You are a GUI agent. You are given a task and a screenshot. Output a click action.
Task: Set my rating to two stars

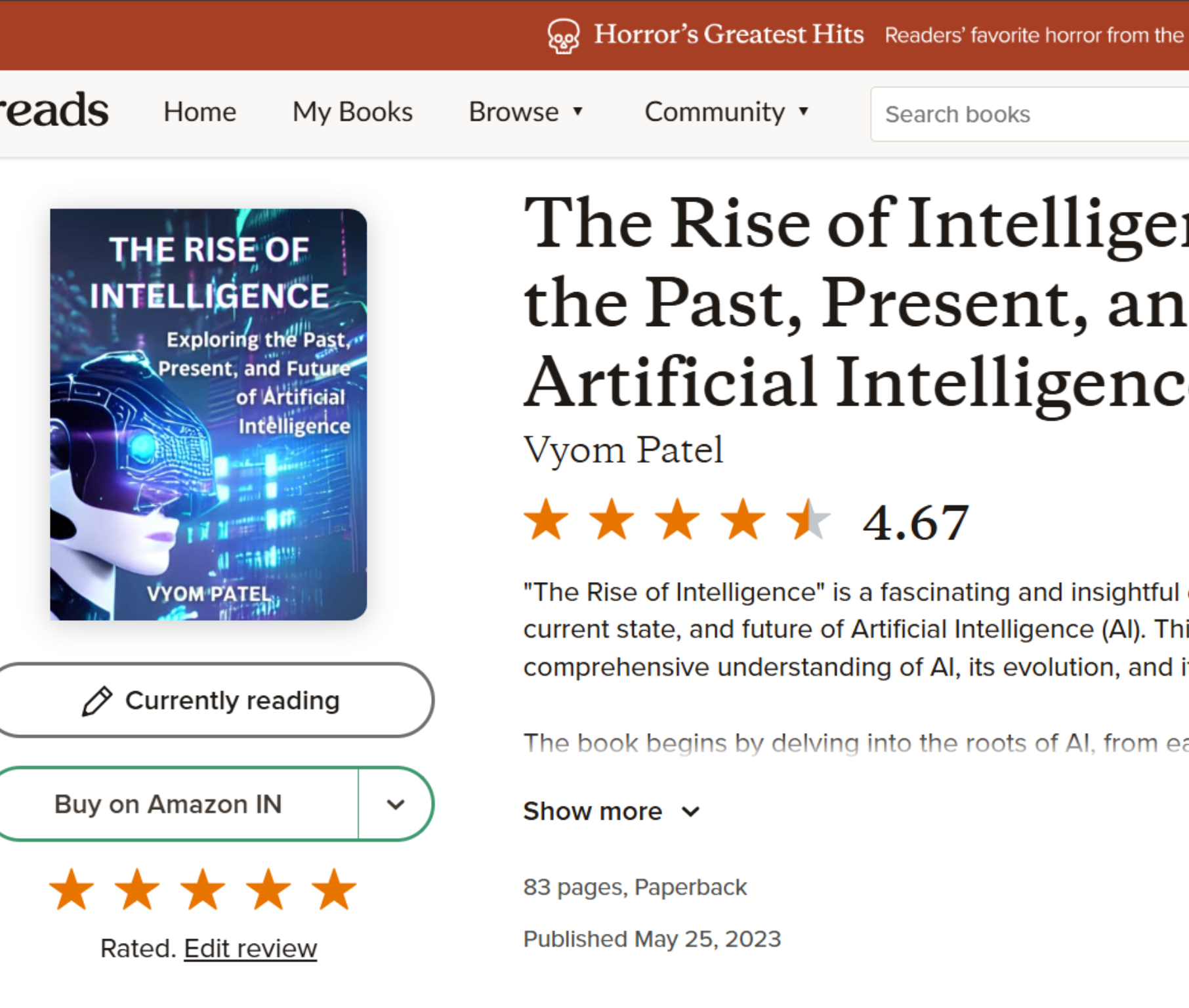click(x=137, y=890)
